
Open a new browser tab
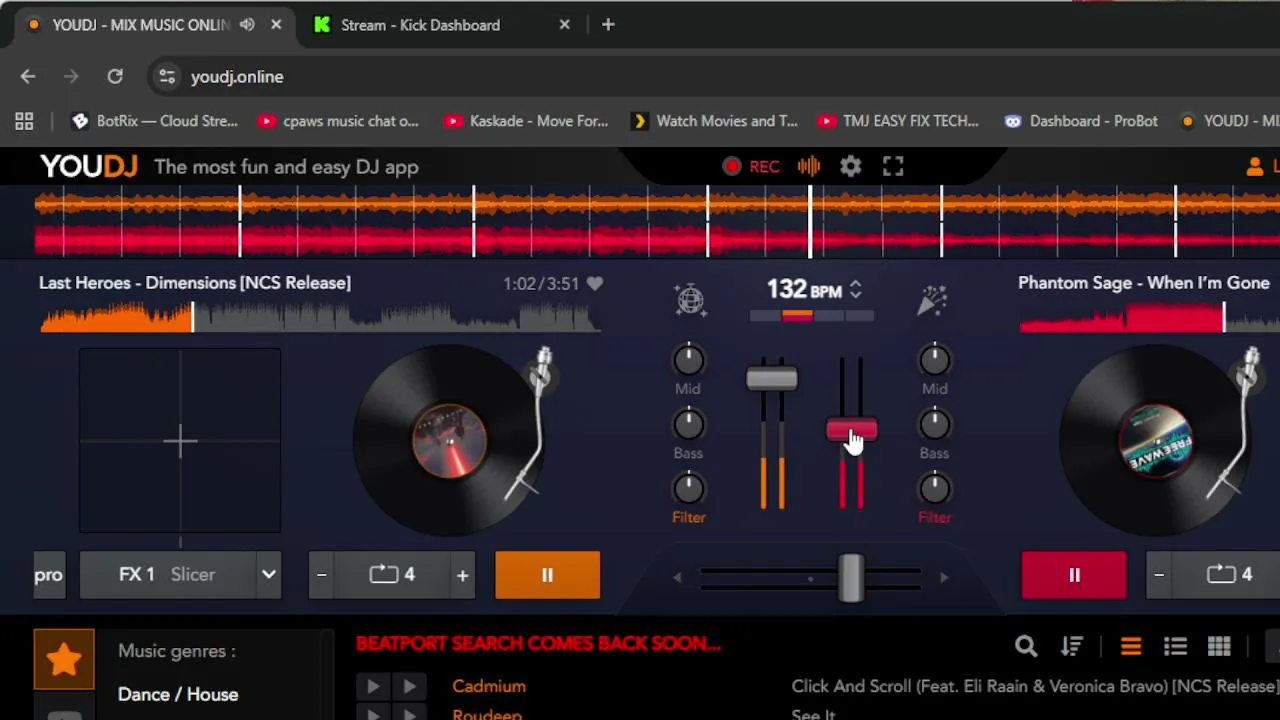click(x=608, y=25)
